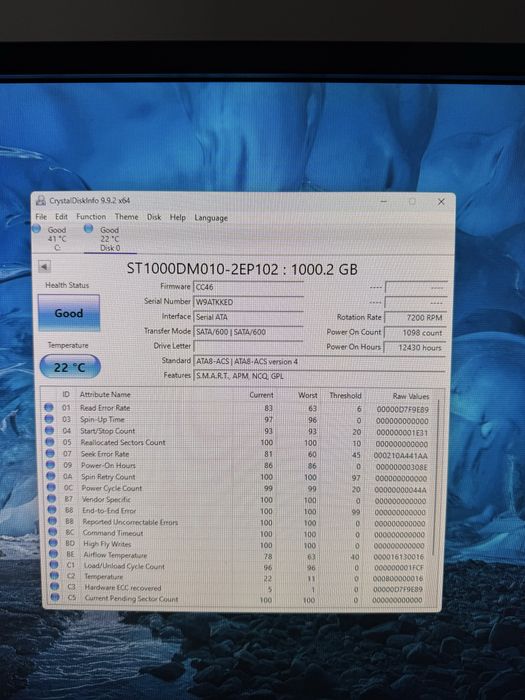The width and height of the screenshot is (525, 700).
Task: Click the attribute list vertical scrollbar
Action: (x=436, y=478)
